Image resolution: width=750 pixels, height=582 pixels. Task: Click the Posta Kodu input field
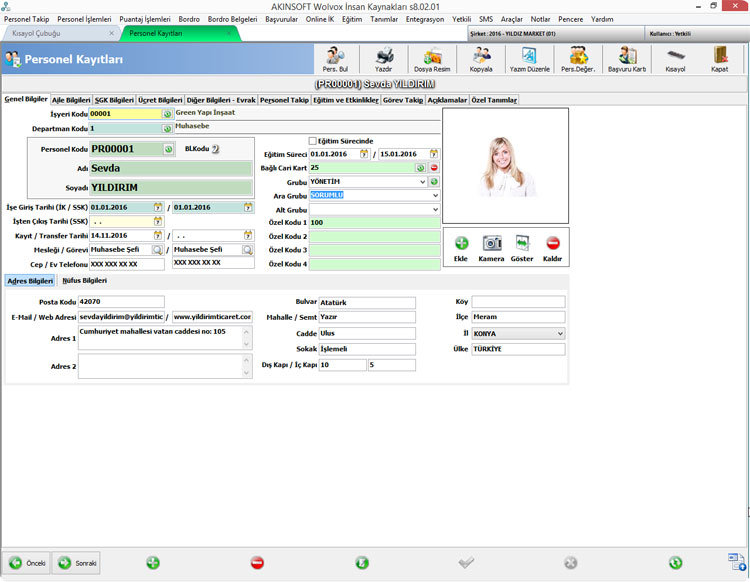(121, 302)
